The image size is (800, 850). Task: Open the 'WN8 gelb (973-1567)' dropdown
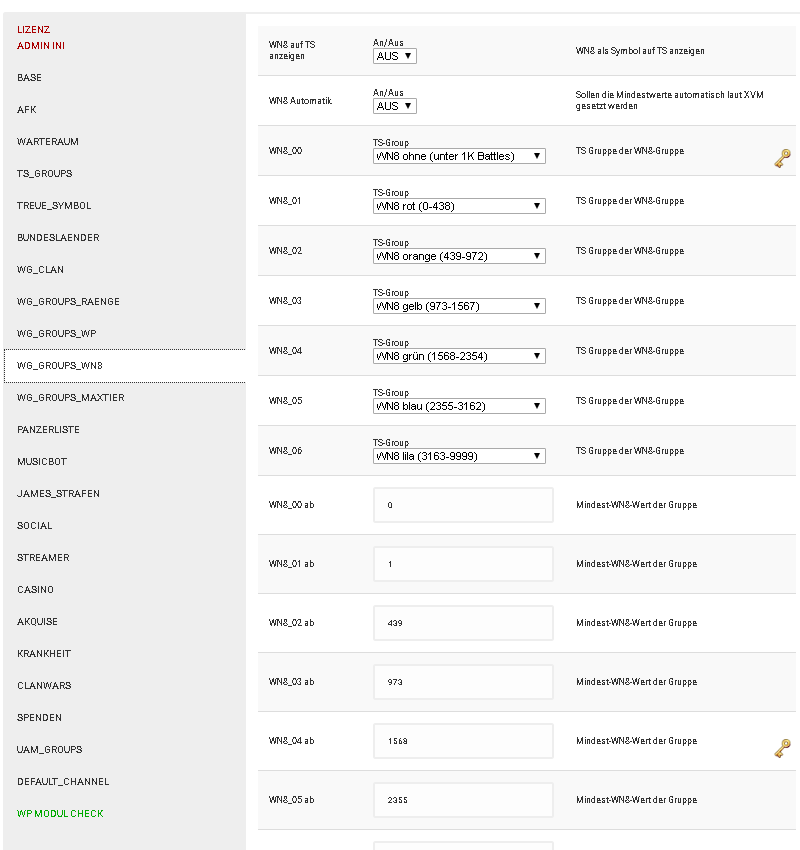pos(459,306)
